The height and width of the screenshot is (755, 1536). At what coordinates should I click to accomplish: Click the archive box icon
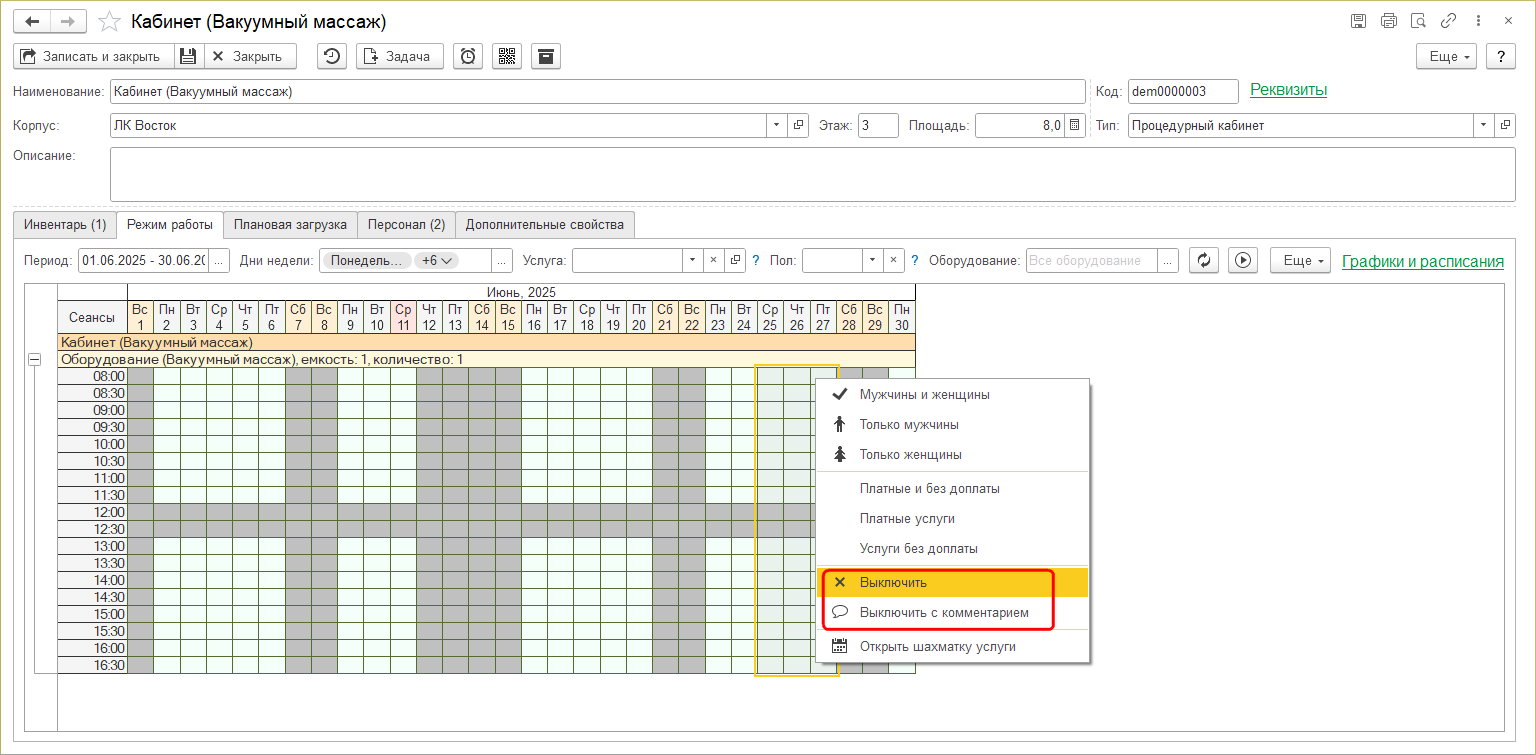[545, 56]
